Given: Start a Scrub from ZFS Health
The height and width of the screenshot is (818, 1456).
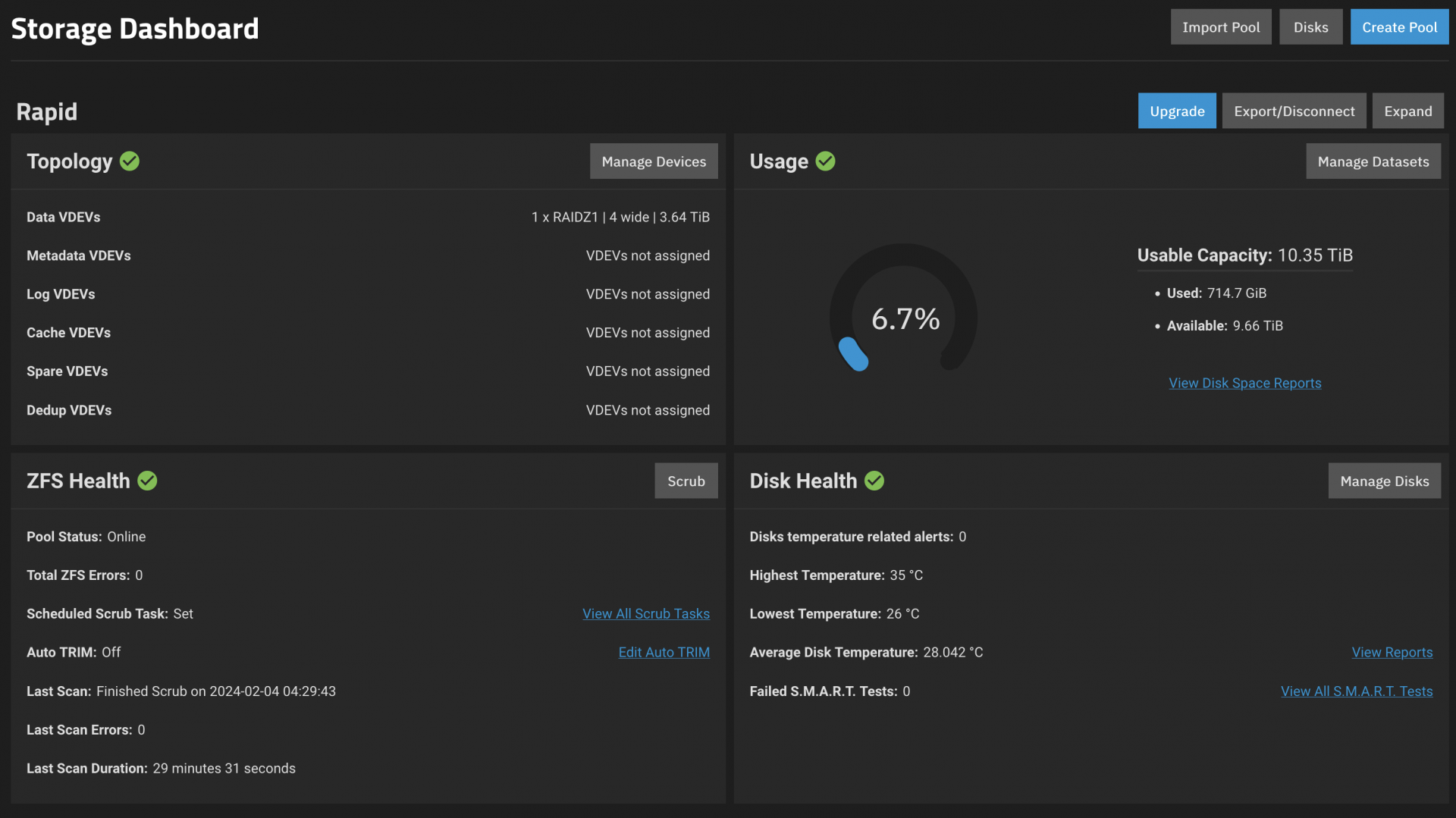Looking at the screenshot, I should point(686,481).
